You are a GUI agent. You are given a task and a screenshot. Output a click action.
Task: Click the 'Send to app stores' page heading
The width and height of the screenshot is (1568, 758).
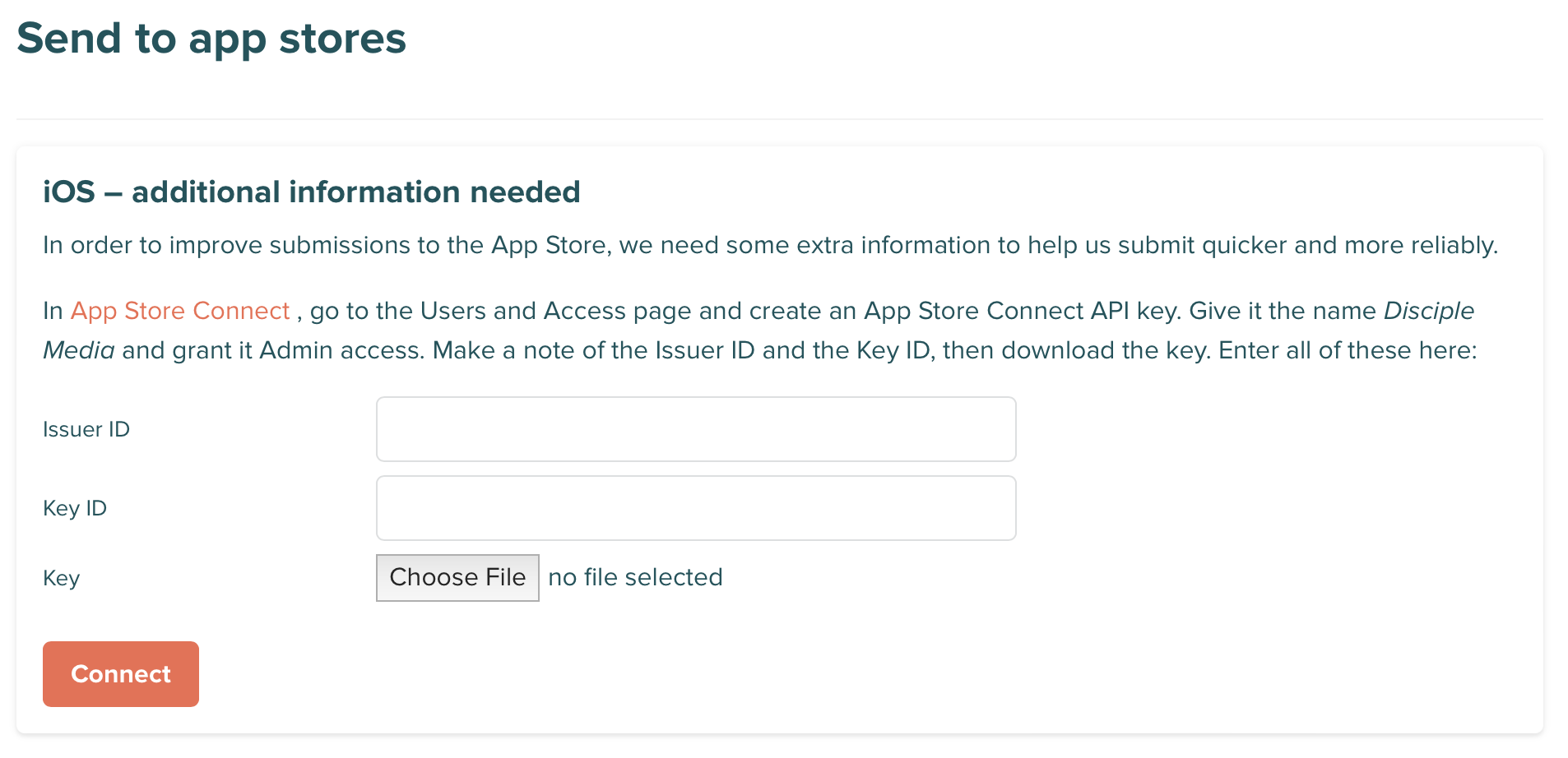[211, 38]
